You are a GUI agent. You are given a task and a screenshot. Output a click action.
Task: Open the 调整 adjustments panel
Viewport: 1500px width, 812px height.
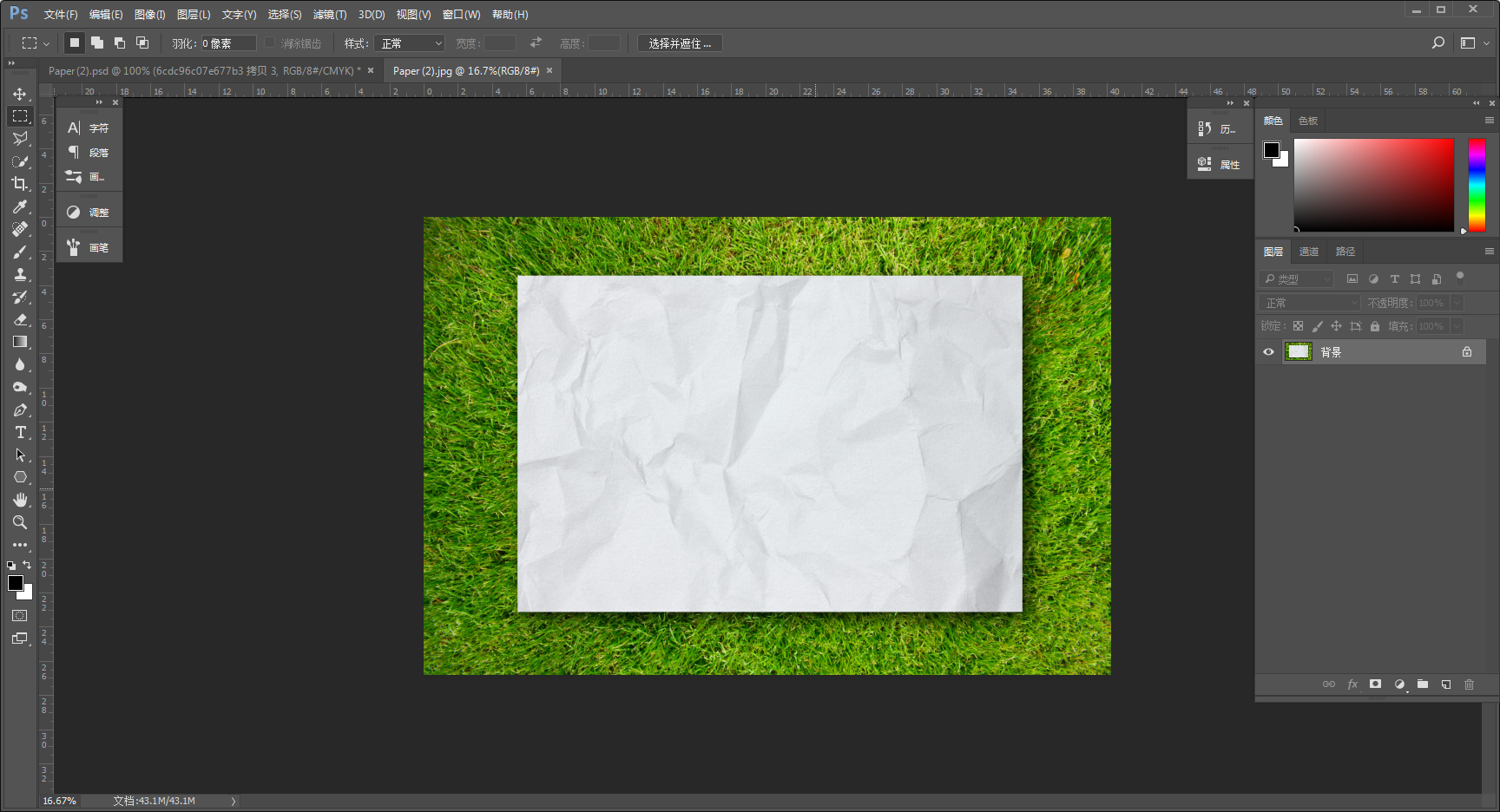(89, 212)
